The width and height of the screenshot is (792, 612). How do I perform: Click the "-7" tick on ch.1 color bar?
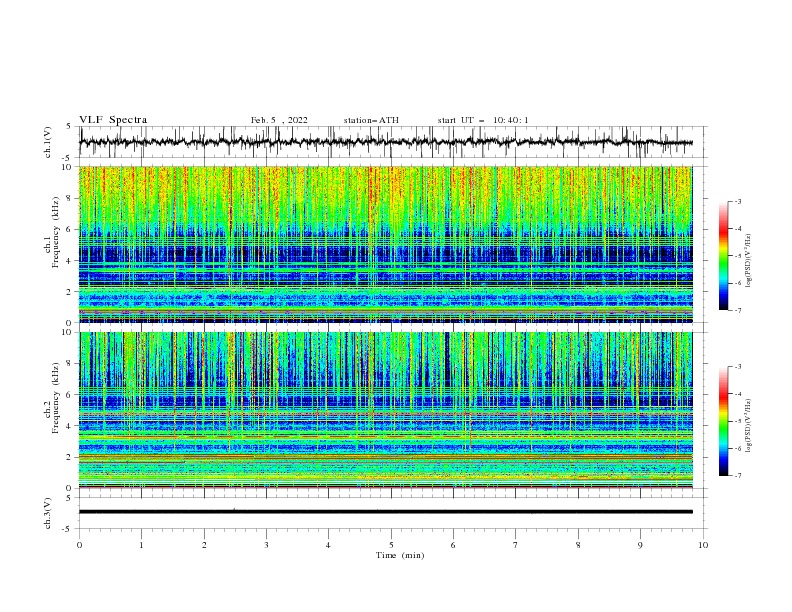[x=738, y=311]
